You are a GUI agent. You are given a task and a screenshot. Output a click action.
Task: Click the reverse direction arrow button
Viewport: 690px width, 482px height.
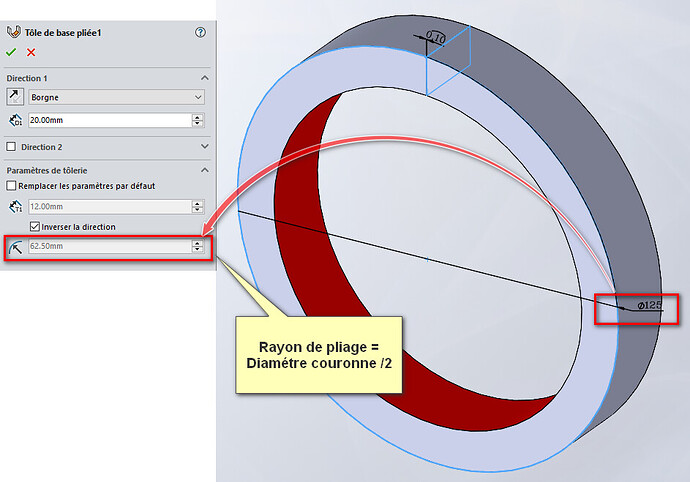click(x=15, y=97)
